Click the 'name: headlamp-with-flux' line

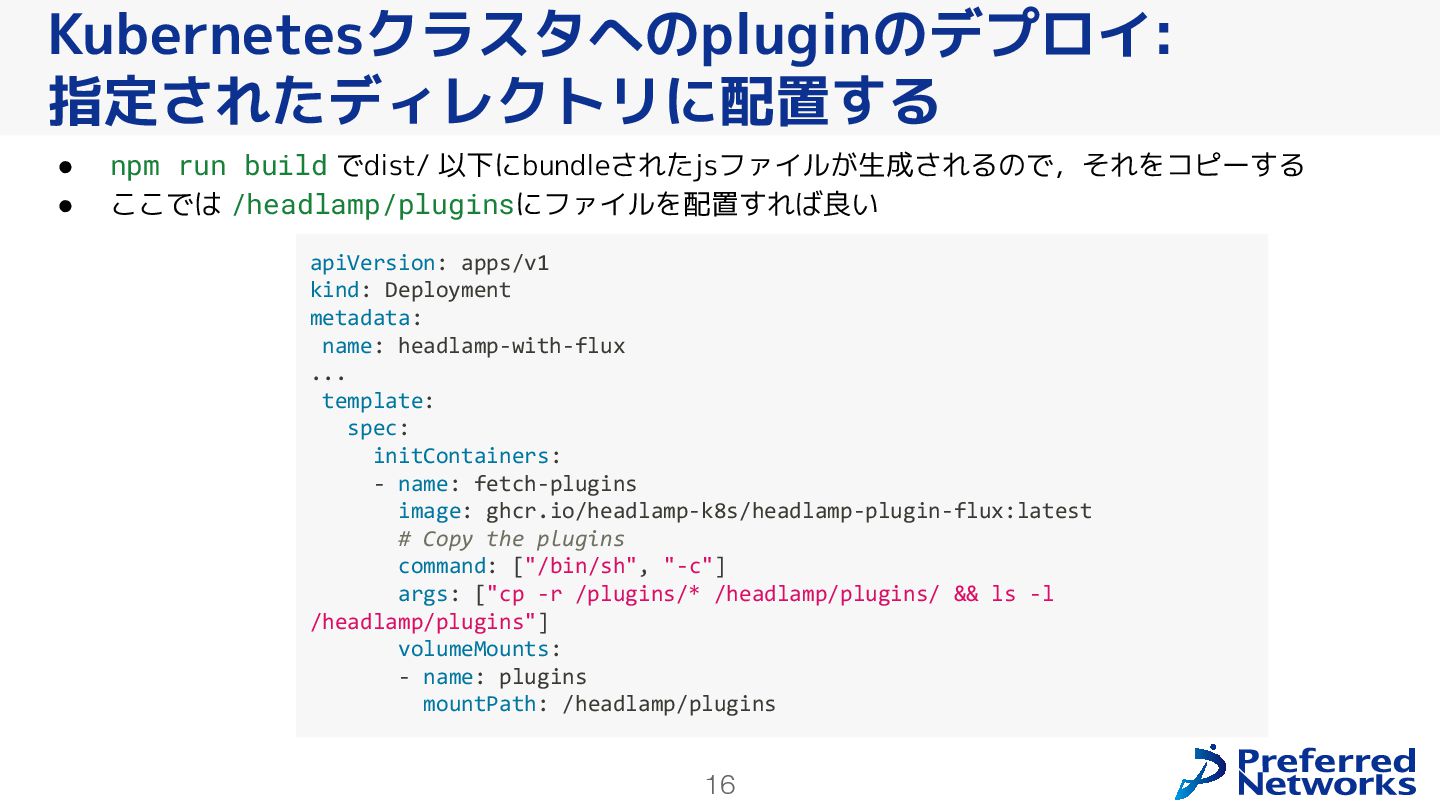(x=473, y=346)
